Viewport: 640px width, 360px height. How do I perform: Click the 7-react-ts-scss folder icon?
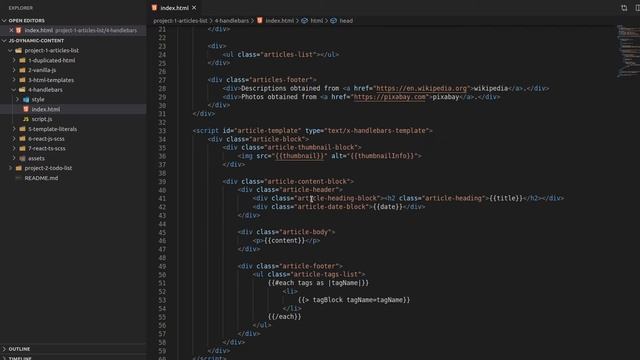tap(22, 149)
